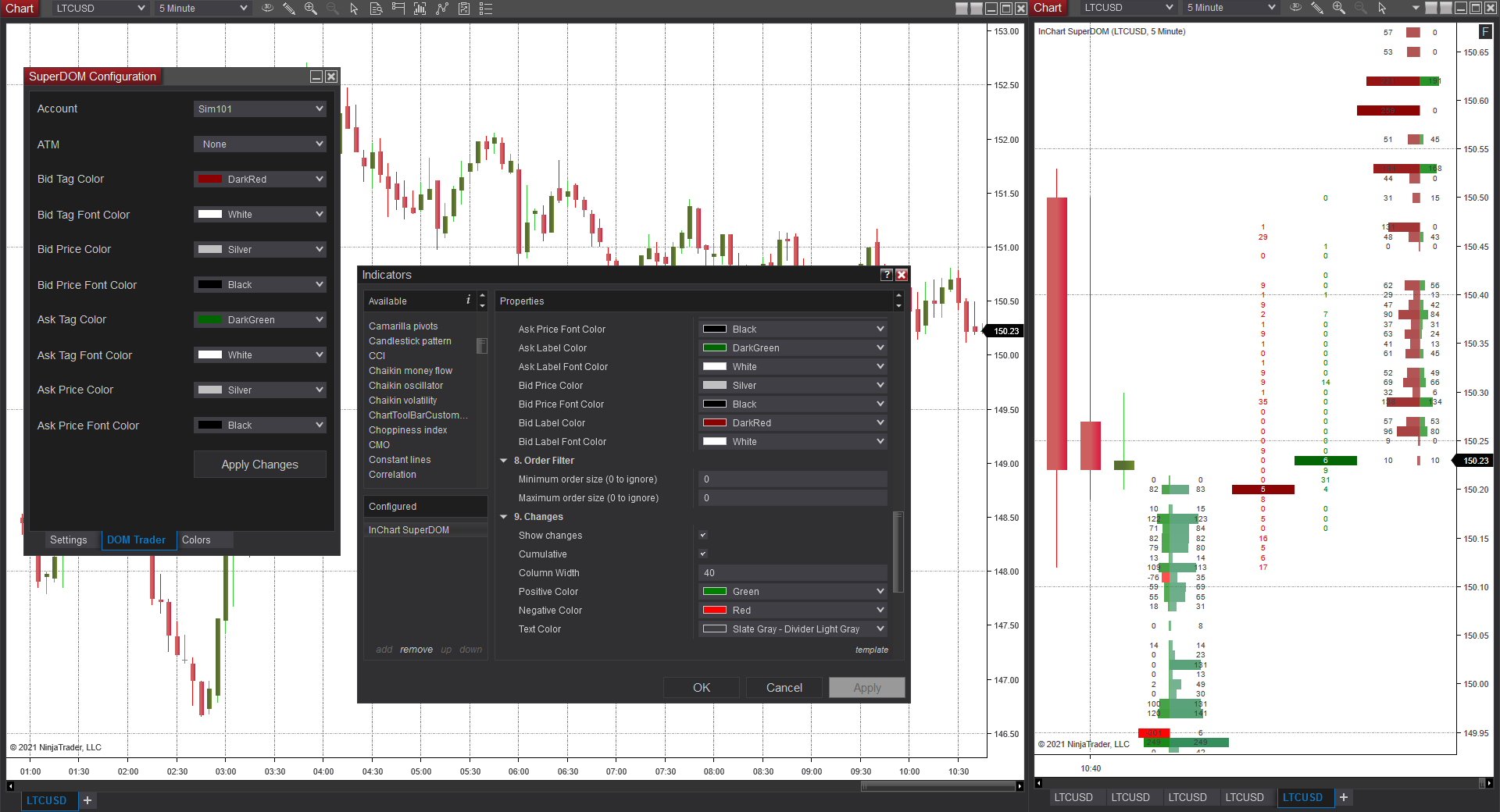Click the Maximum order size input field
Image resolution: width=1500 pixels, height=812 pixels.
pos(793,498)
